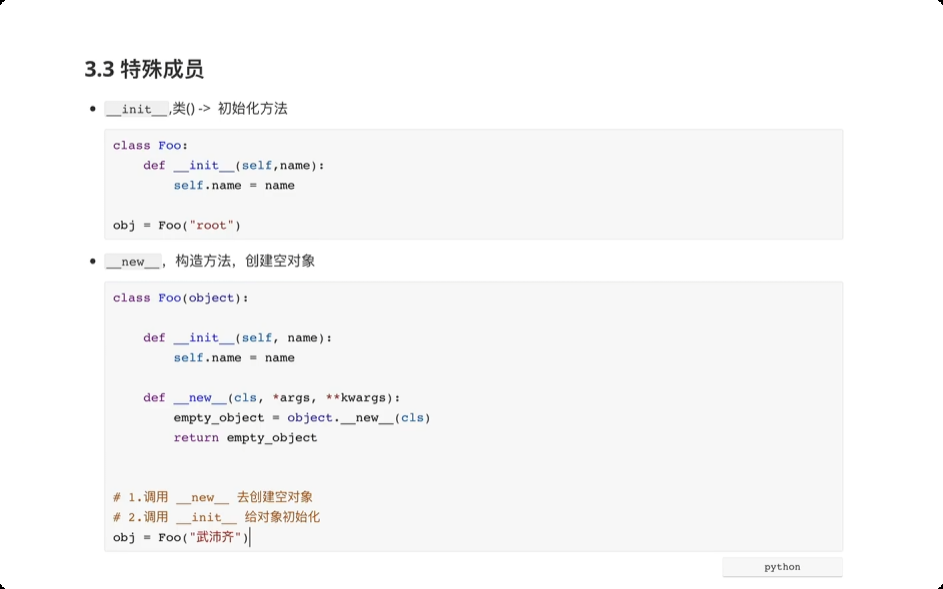Screen dimensions: 943x589
Task: Click the comment "# 2.调用 __init__ 给对象初始化"
Action: pos(216,517)
